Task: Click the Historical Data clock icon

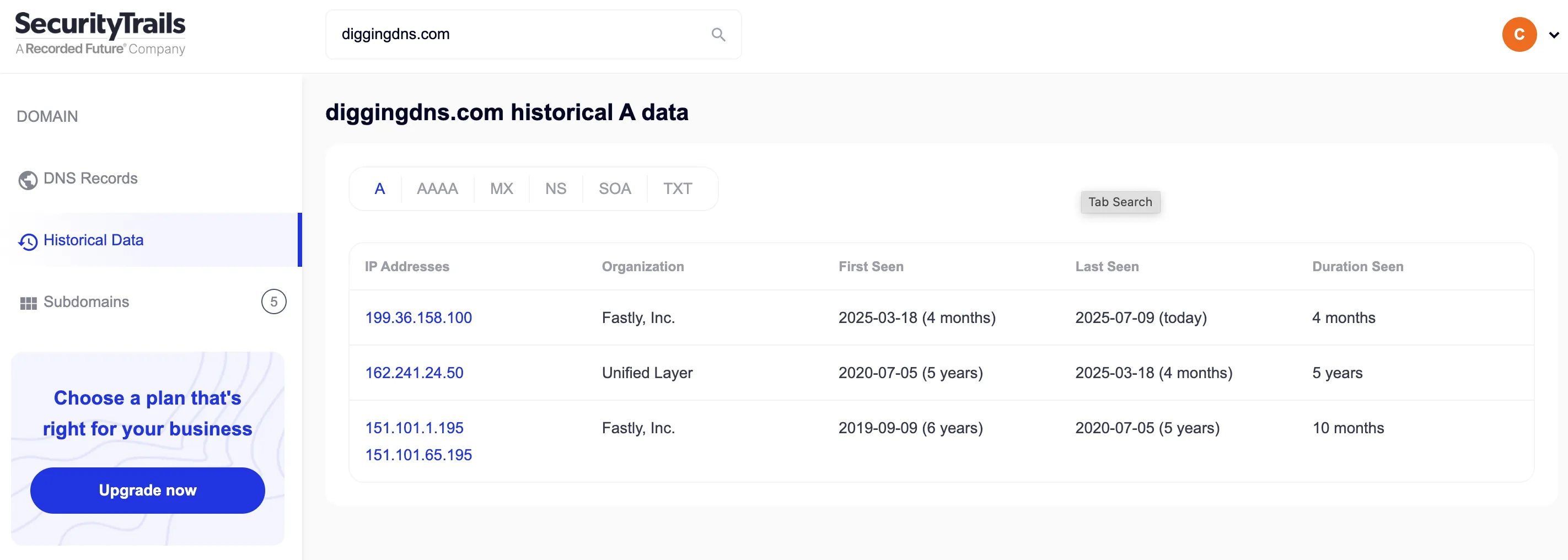Action: pos(28,241)
